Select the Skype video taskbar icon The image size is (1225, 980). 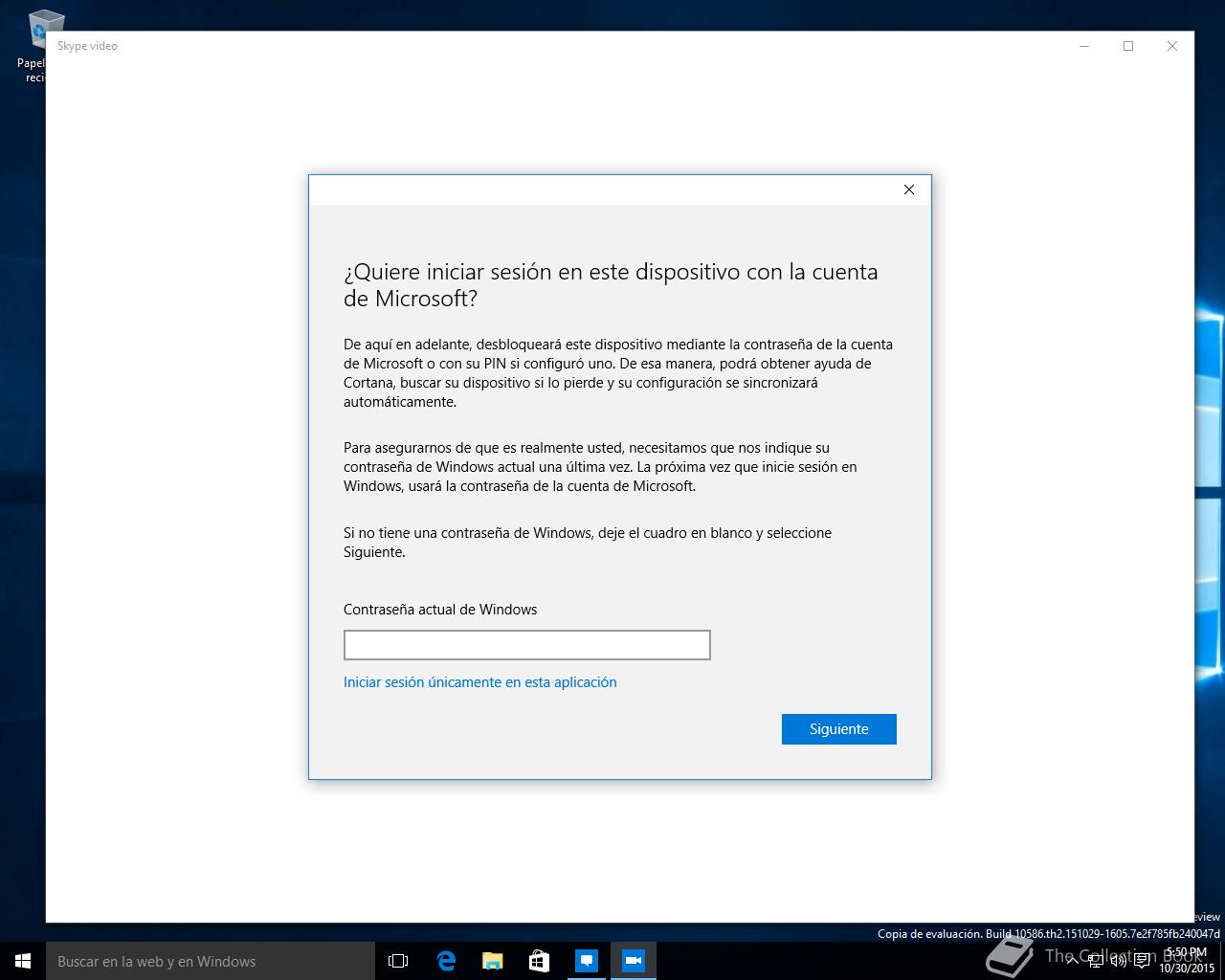tap(633, 961)
